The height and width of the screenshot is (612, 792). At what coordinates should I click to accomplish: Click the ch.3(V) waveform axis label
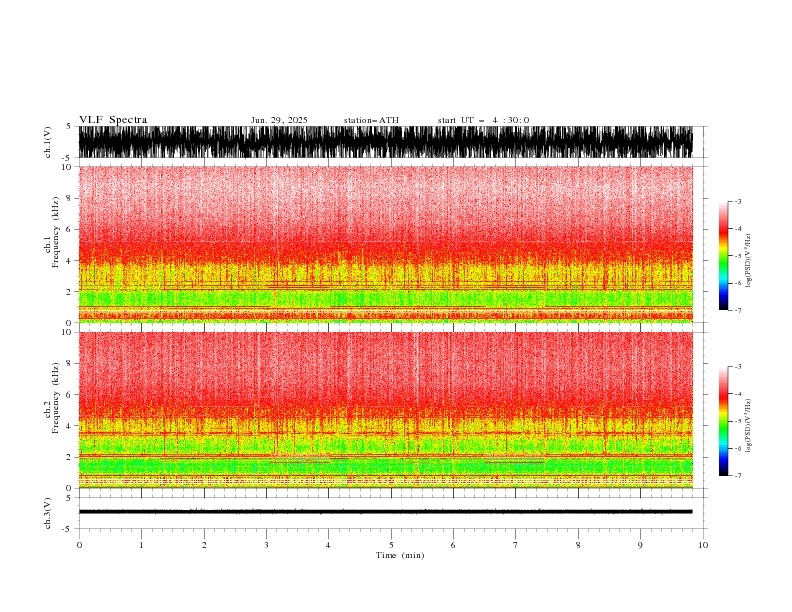point(48,513)
